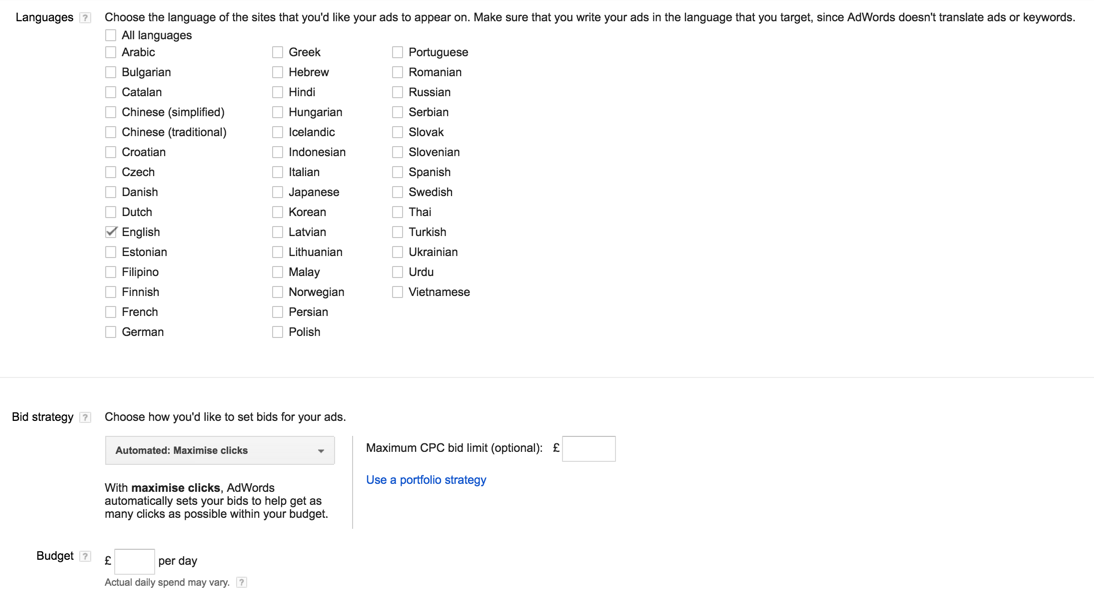Tick the Arabic language checkbox
The image size is (1094, 591).
click(x=111, y=52)
